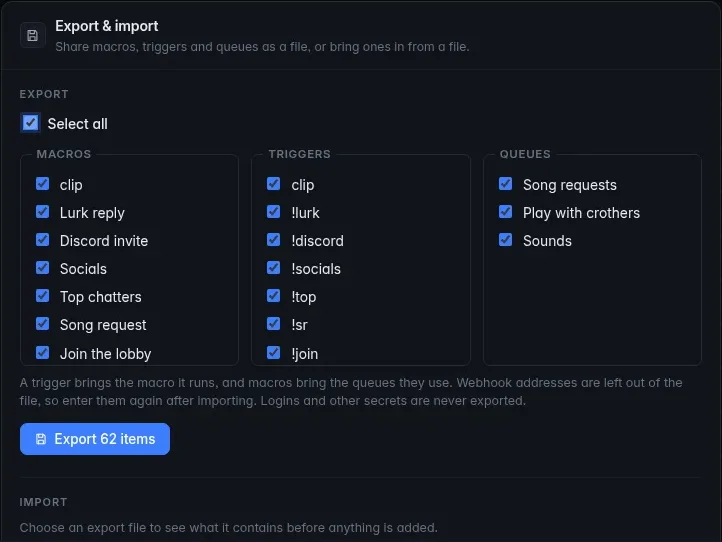Click the Export & import heading
The height and width of the screenshot is (542, 722).
[x=107, y=26]
